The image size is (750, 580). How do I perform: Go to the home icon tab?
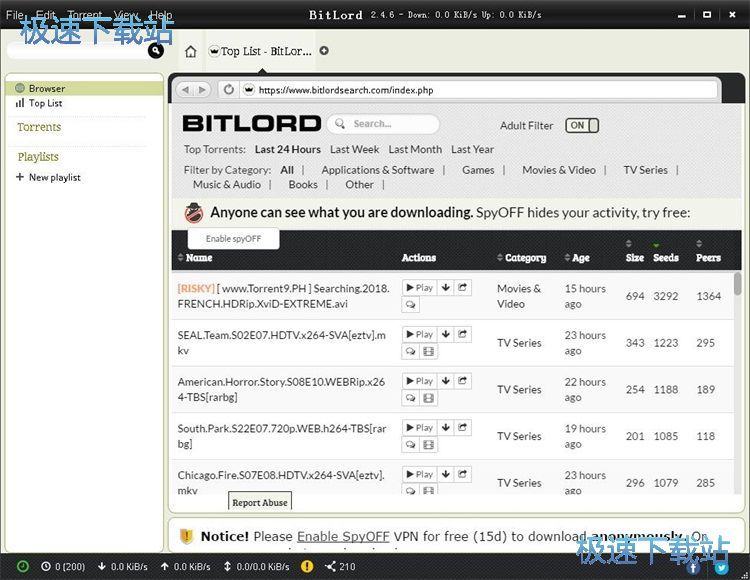pyautogui.click(x=190, y=51)
